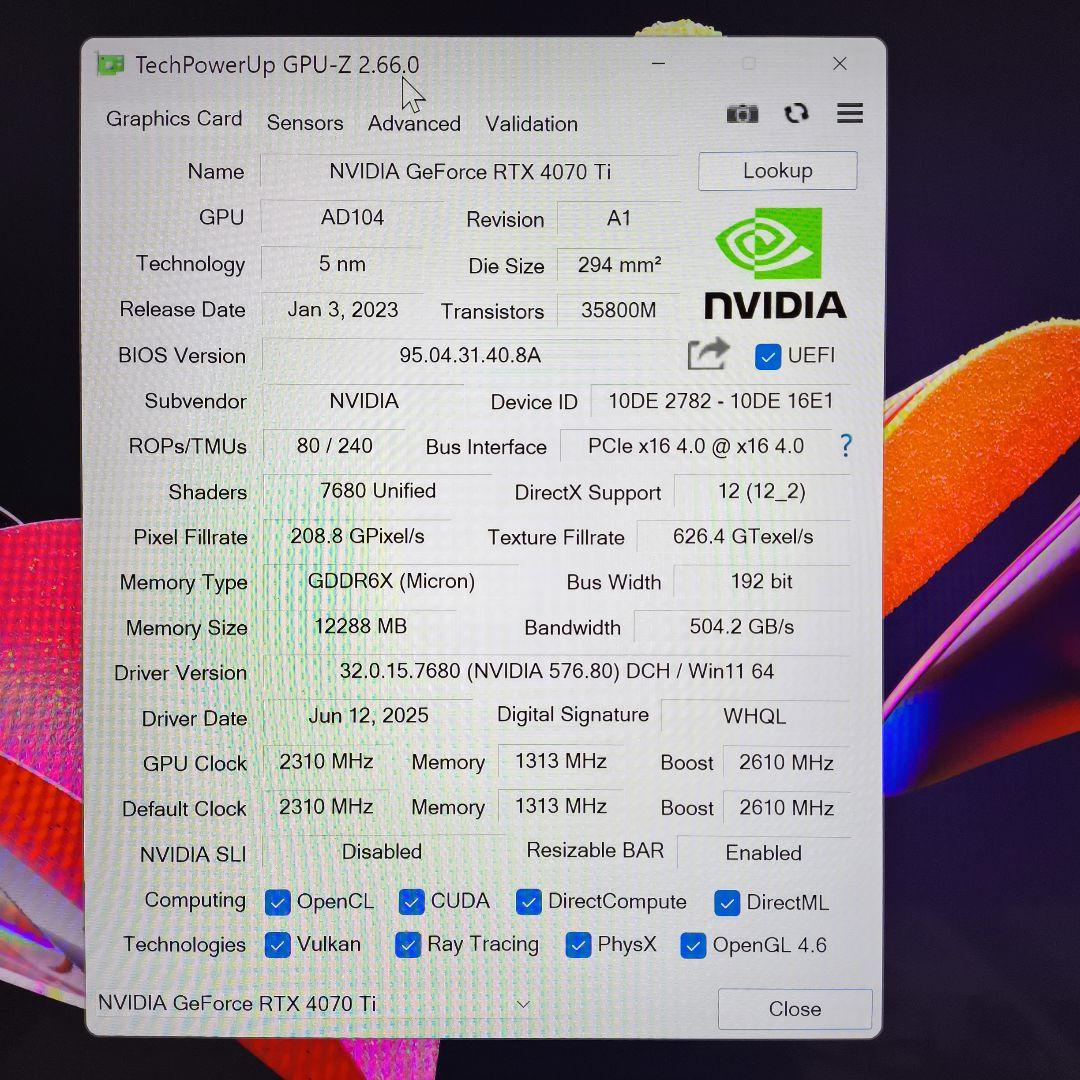
Task: Disable the PhysX checkbox
Action: click(578, 945)
